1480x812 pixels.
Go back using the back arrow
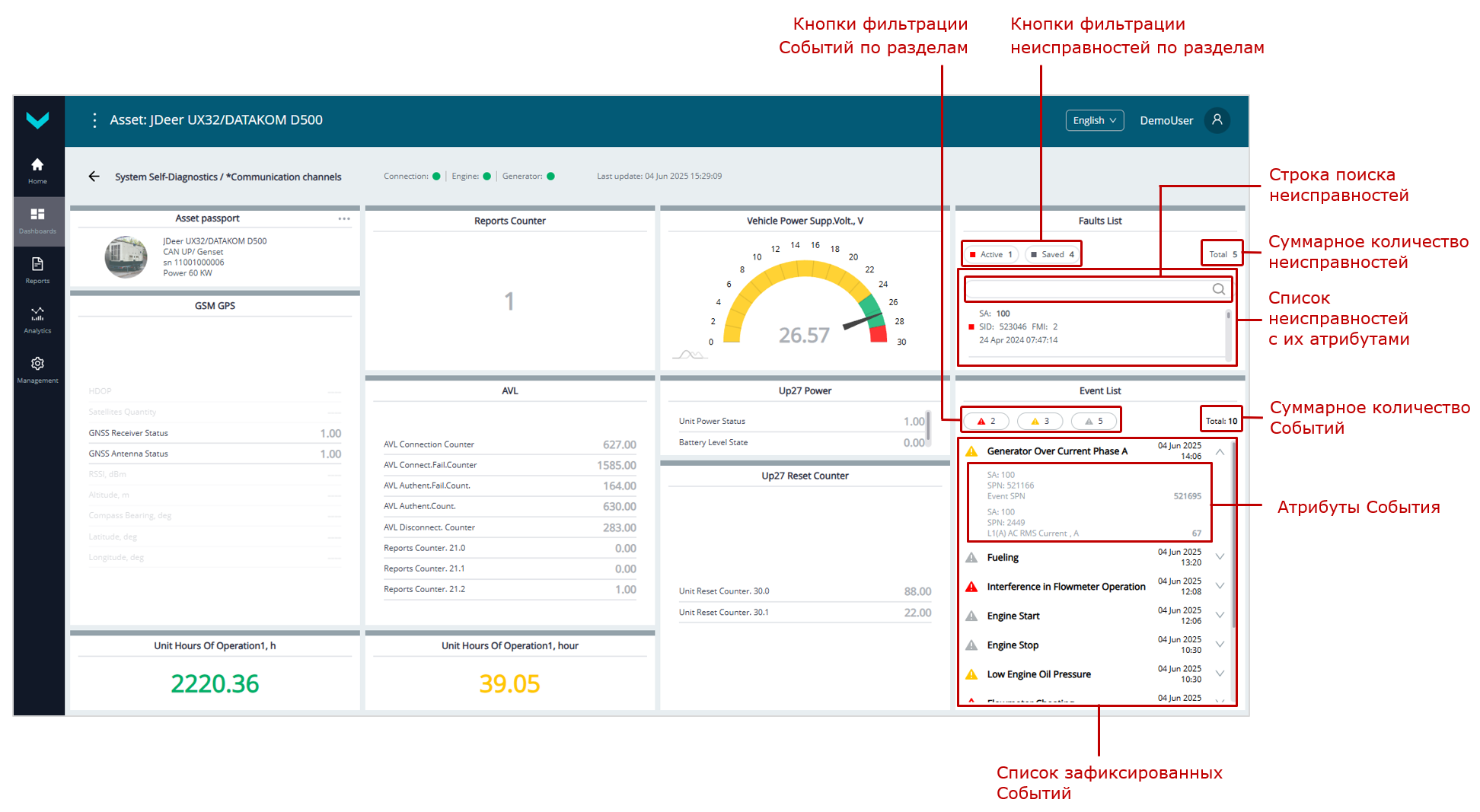tap(94, 176)
